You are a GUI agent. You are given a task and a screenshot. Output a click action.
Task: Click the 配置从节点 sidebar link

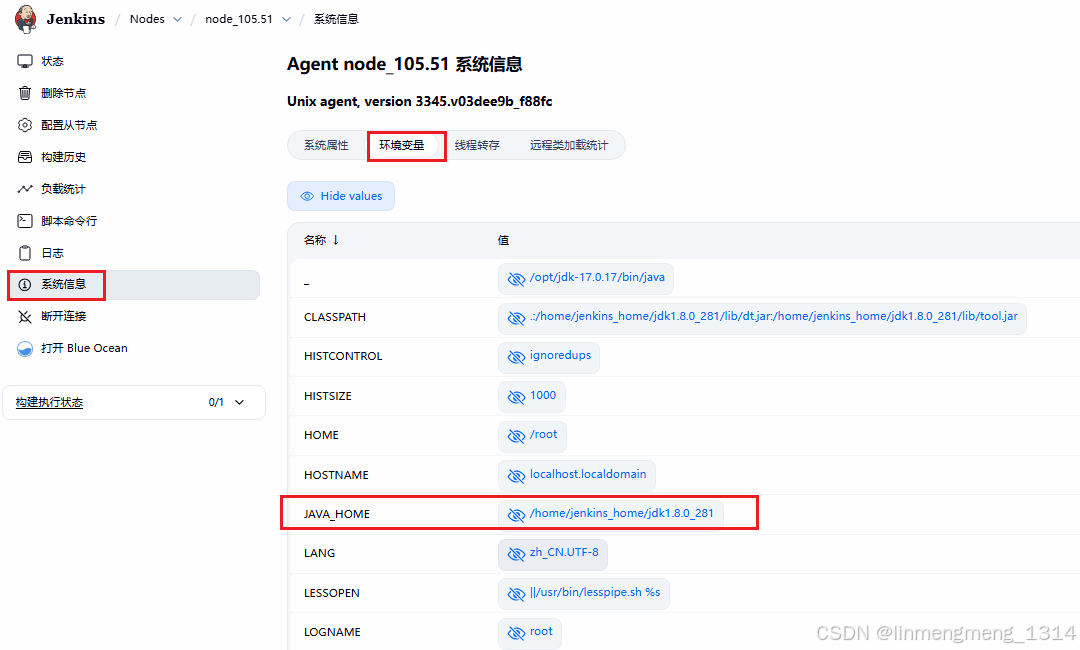(69, 125)
